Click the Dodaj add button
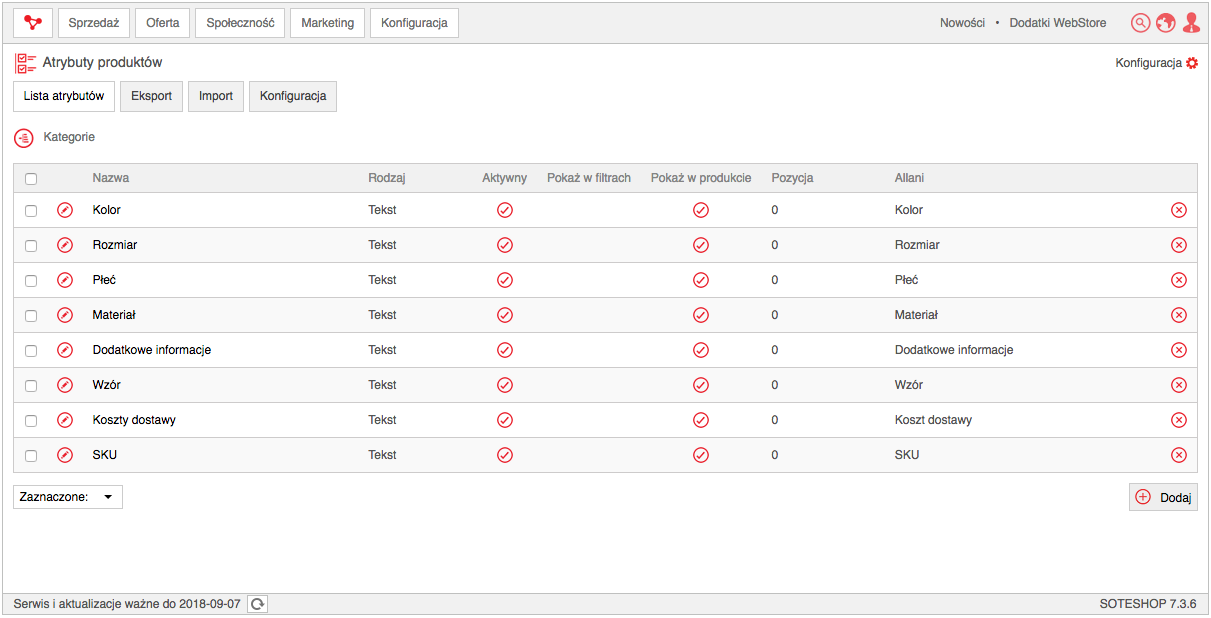Image resolution: width=1211 pixels, height=618 pixels. tap(1163, 497)
